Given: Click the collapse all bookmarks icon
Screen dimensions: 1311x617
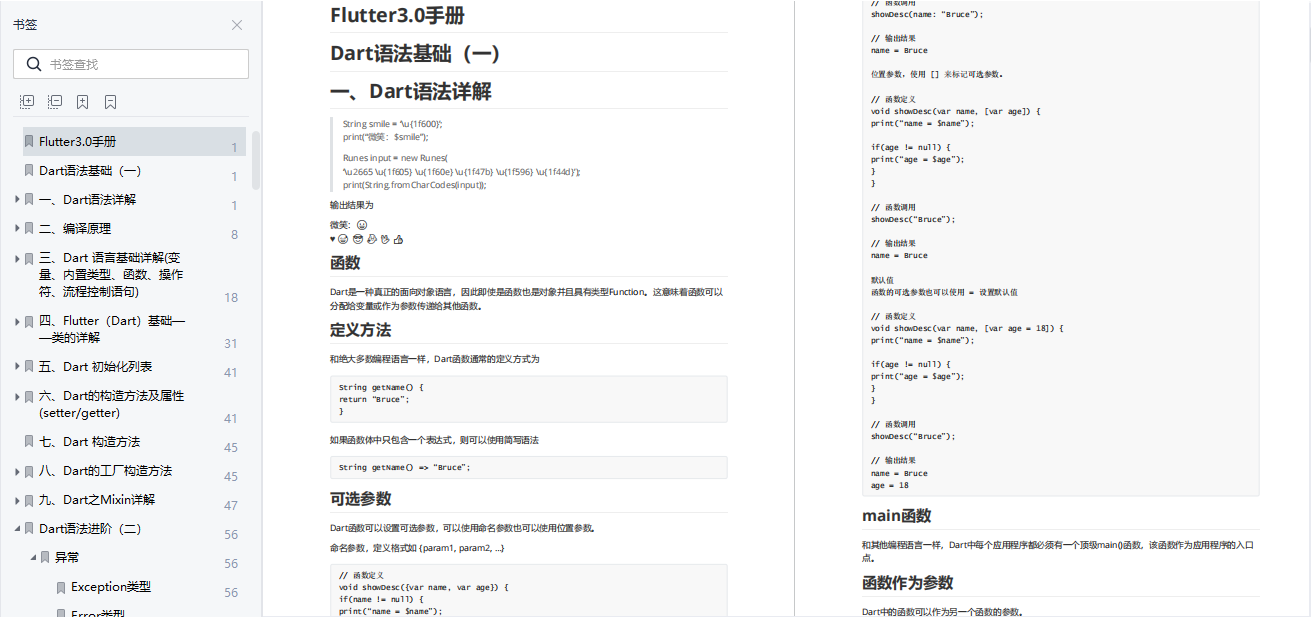Looking at the screenshot, I should pyautogui.click(x=55, y=102).
